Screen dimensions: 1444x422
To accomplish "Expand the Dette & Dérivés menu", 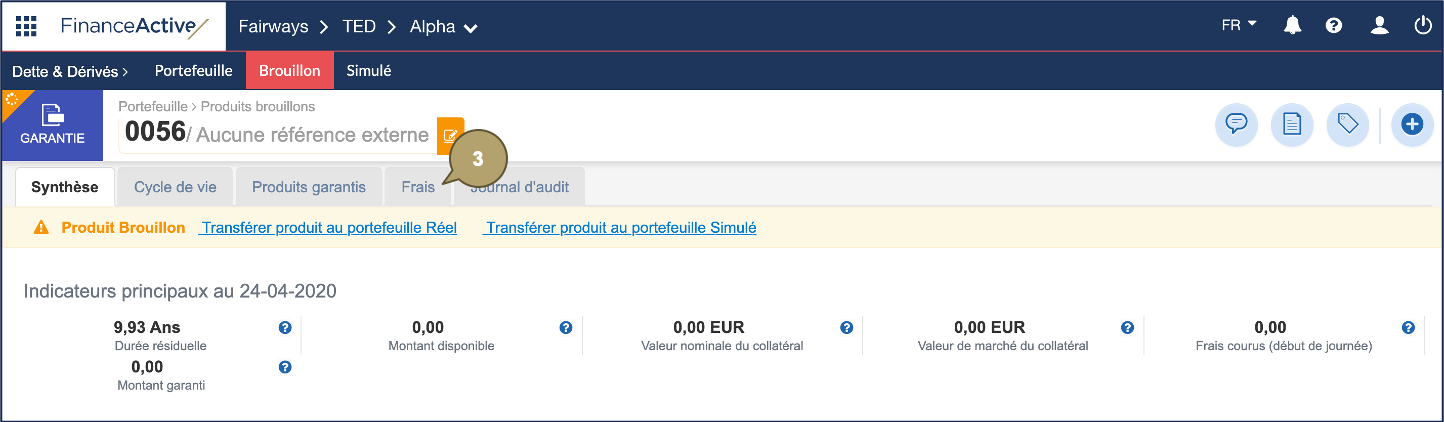I will pos(70,71).
